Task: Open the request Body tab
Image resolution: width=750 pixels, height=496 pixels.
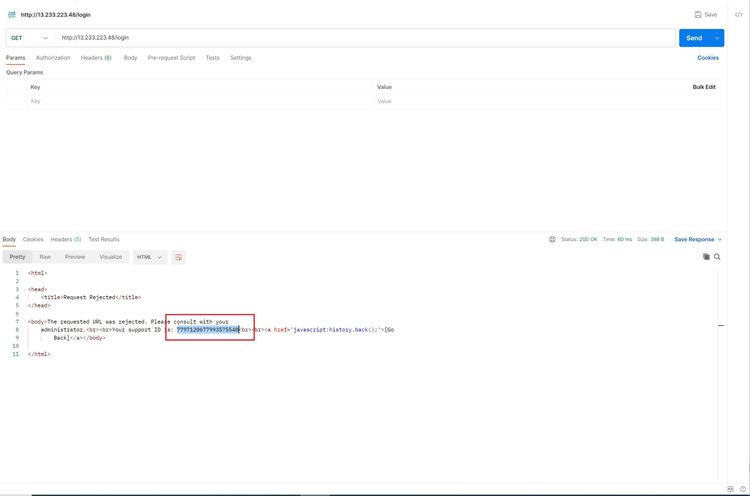Action: pyautogui.click(x=130, y=58)
